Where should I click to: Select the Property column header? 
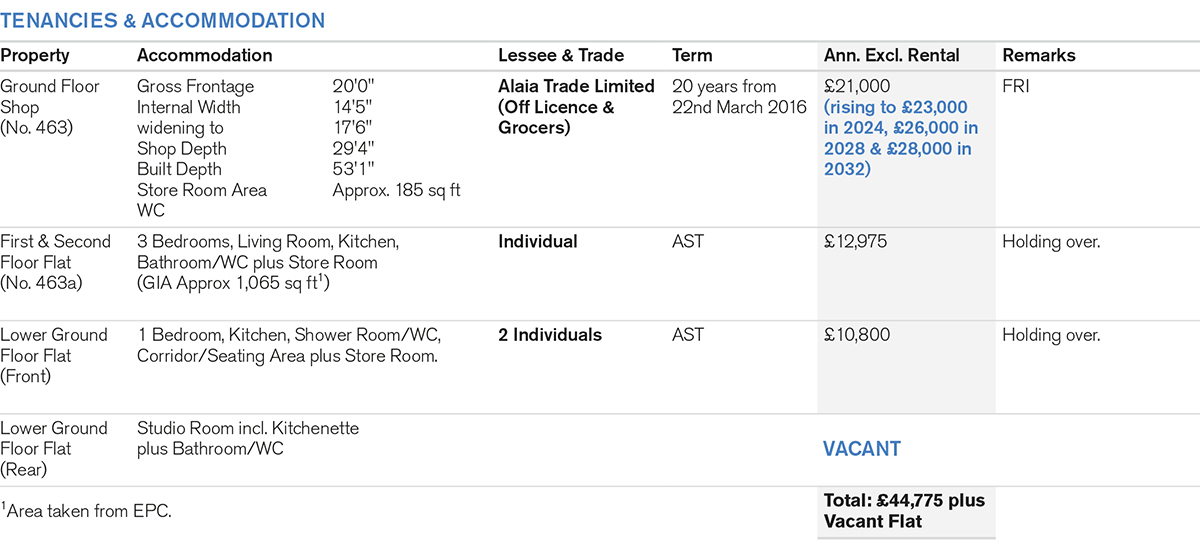click(35, 56)
